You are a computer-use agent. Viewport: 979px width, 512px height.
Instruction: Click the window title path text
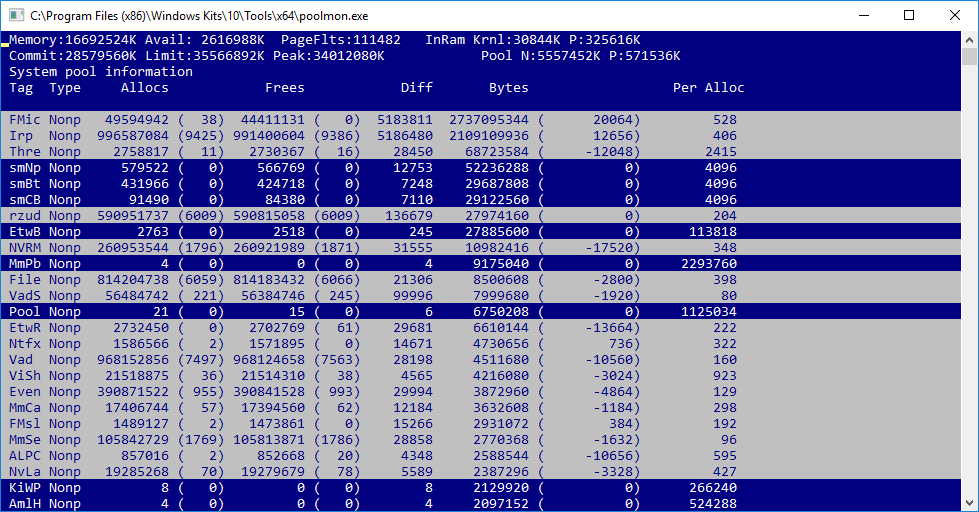(x=199, y=16)
